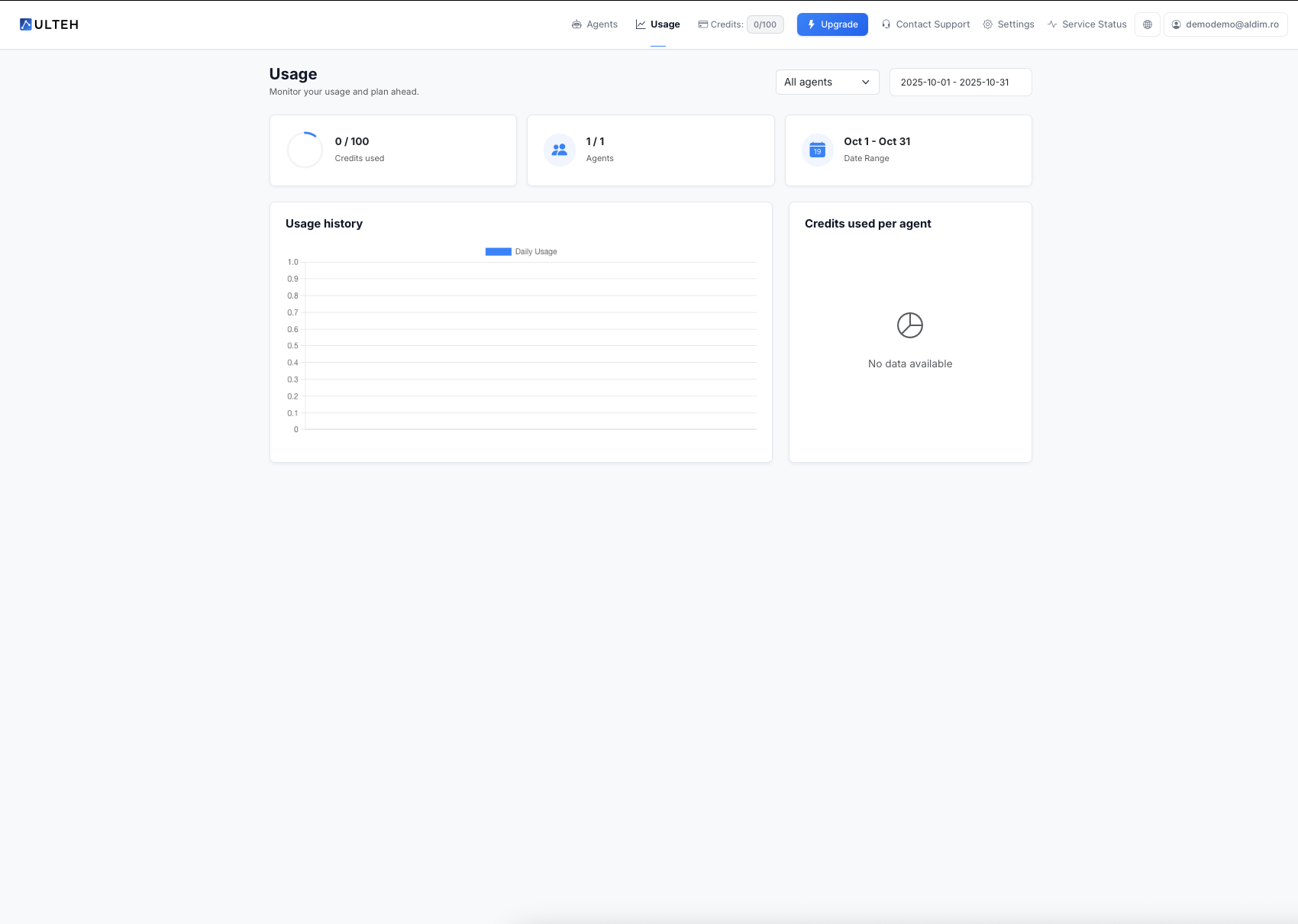Select the Usage chart icon in navbar
The height and width of the screenshot is (924, 1298).
(640, 24)
